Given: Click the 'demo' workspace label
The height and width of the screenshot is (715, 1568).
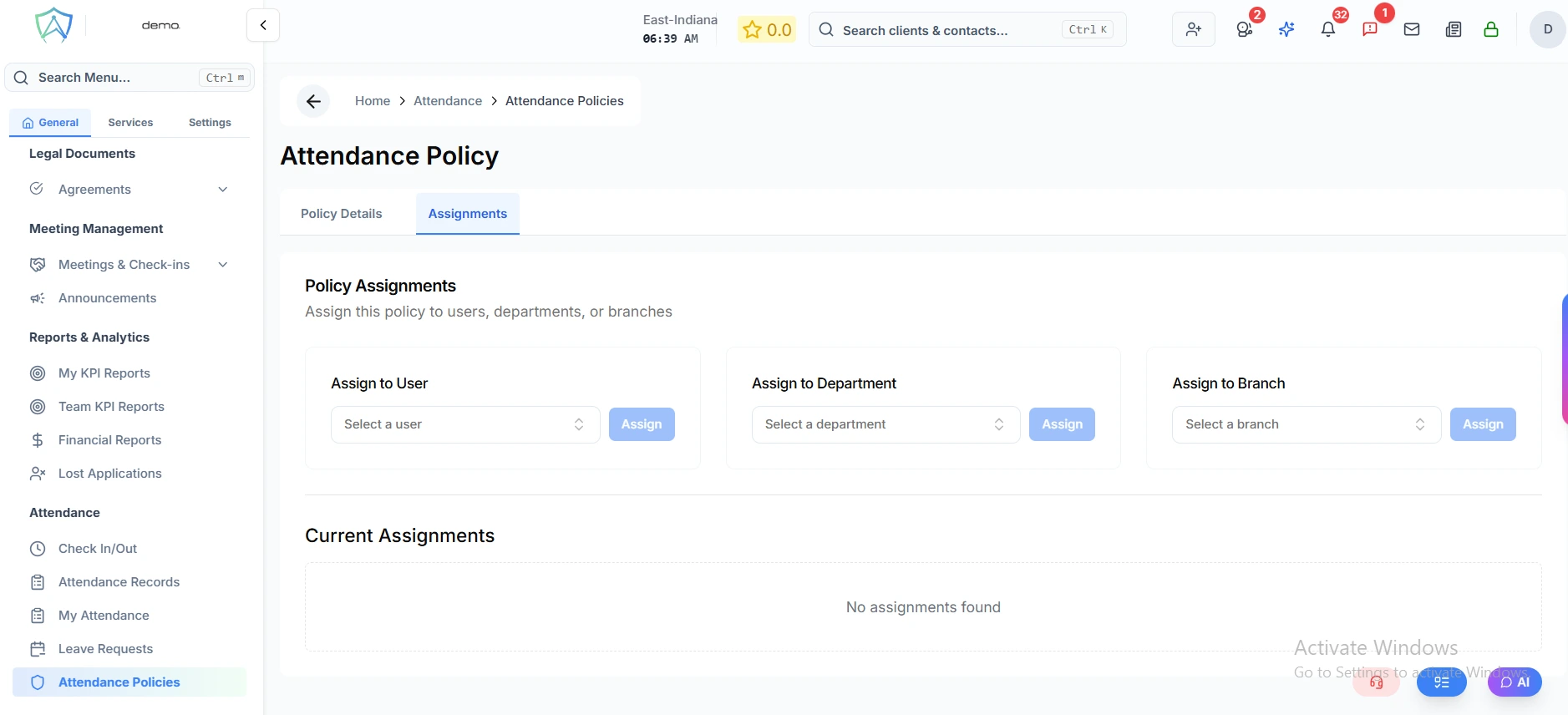Looking at the screenshot, I should click(x=160, y=26).
